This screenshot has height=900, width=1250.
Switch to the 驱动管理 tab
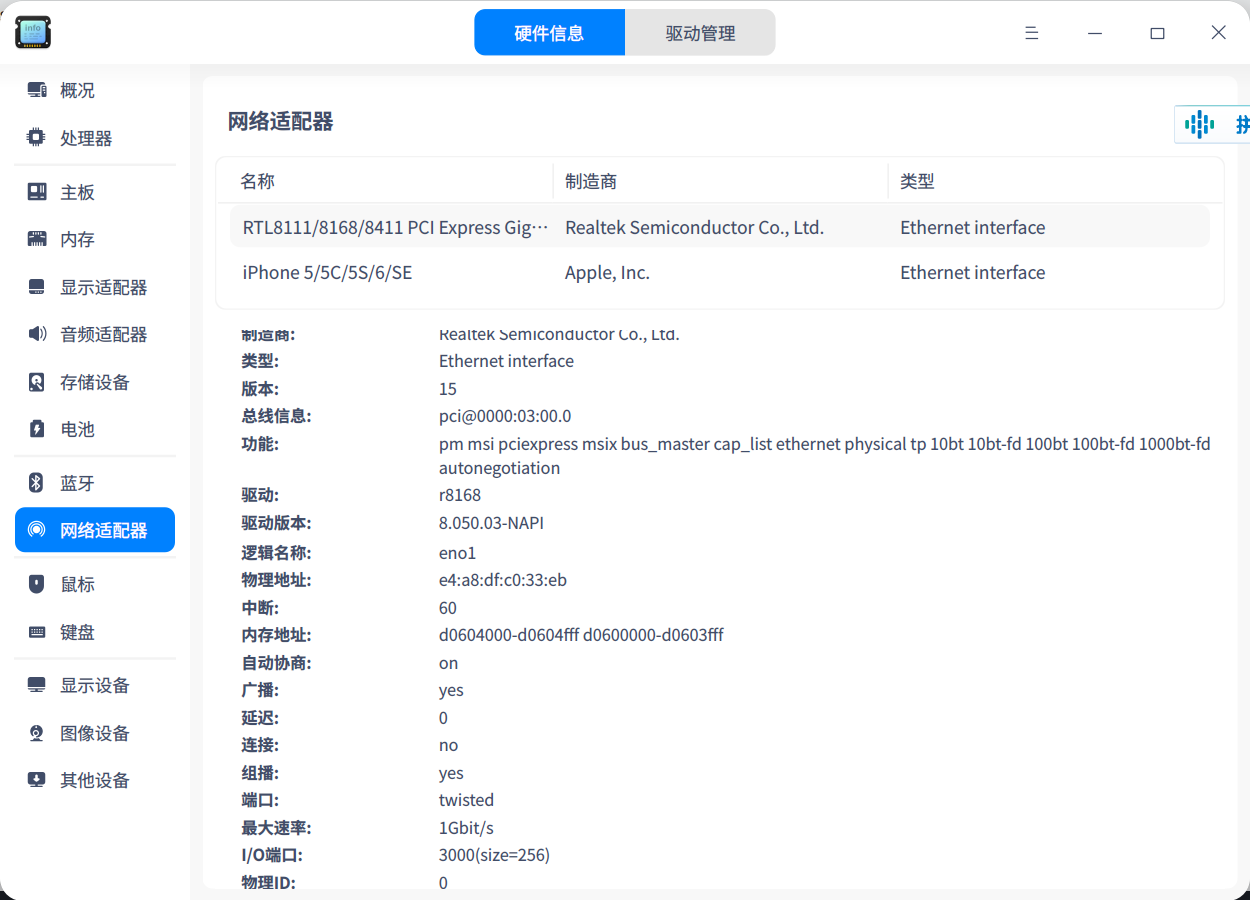point(700,32)
